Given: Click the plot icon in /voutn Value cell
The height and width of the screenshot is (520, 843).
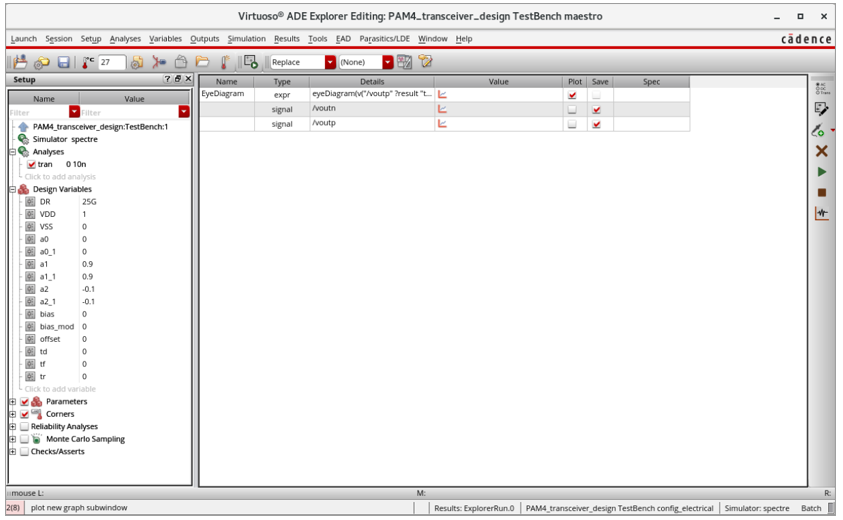Looking at the screenshot, I should pos(442,109).
